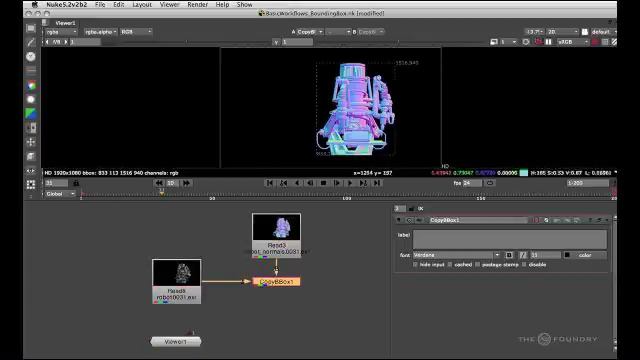The image size is (640, 360).
Task: Open the File menu
Action: pos(100,4)
